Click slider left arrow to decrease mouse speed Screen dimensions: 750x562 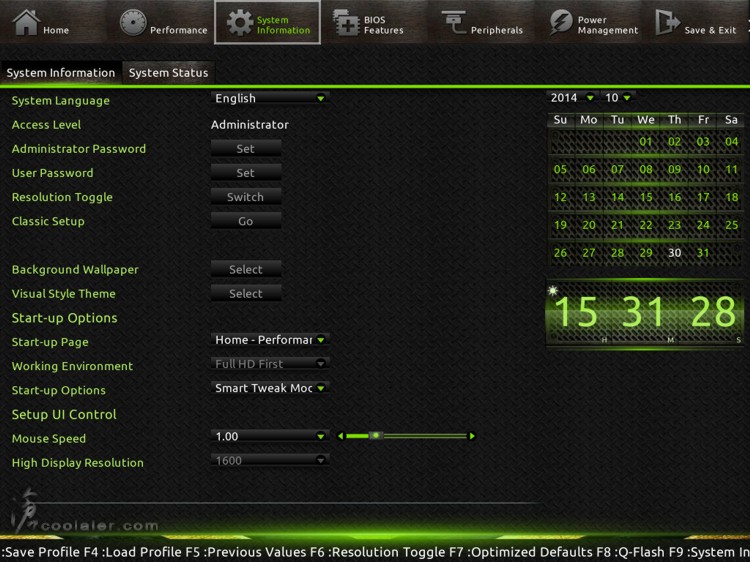pos(341,436)
